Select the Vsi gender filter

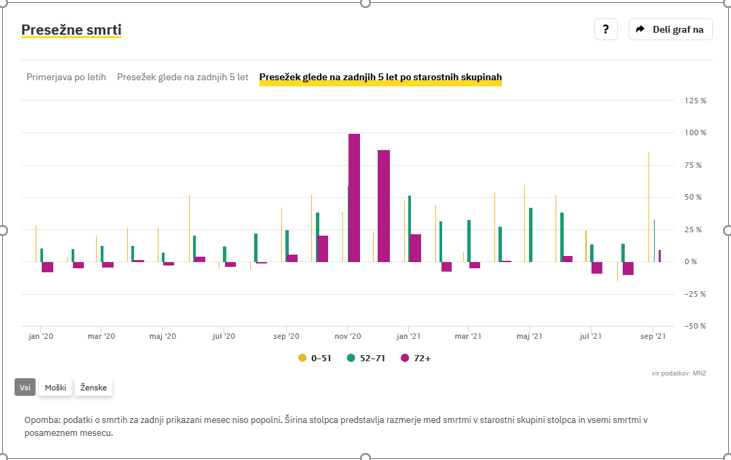25,387
